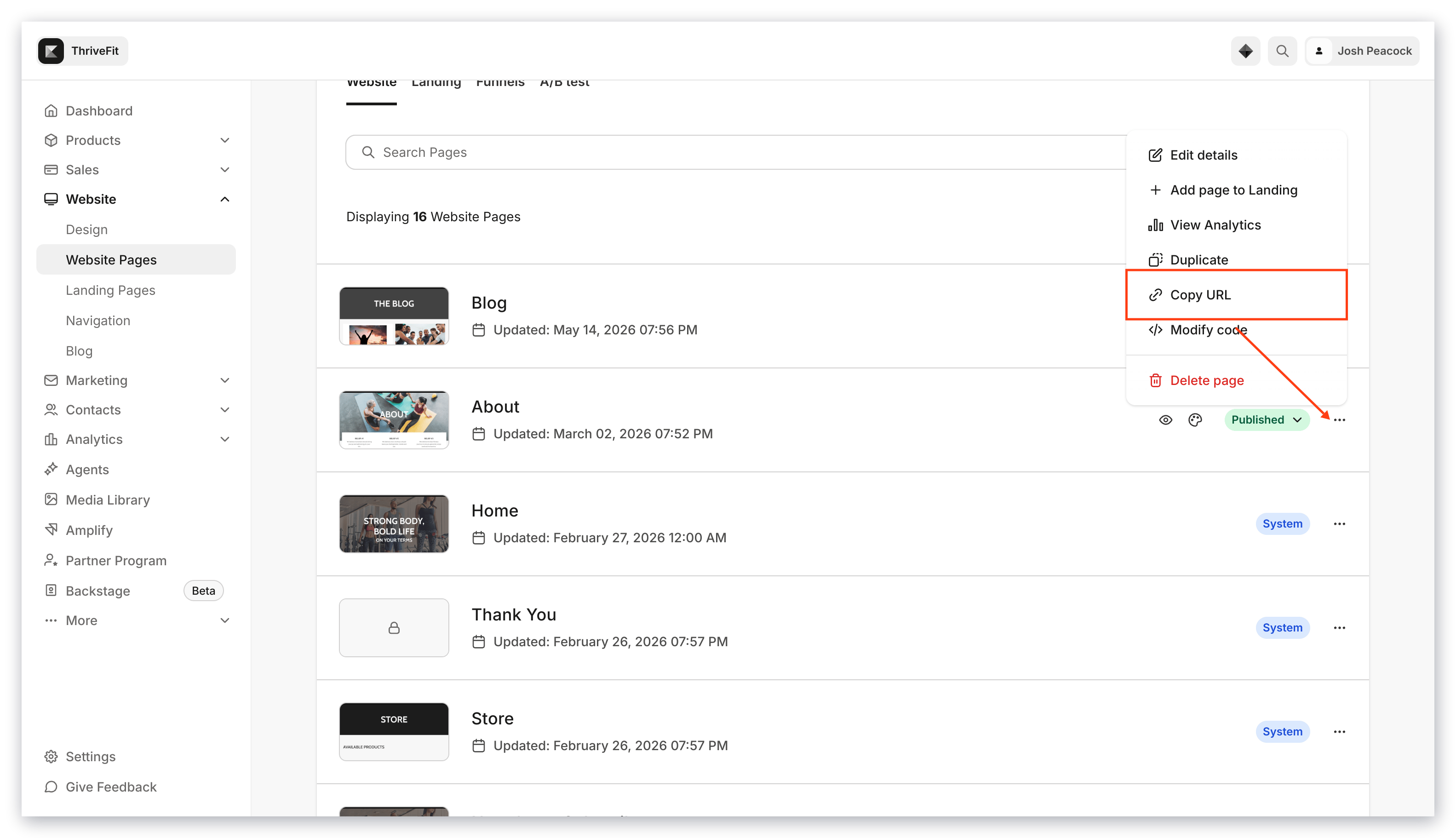
Task: Switch to the Landing tab
Action: point(436,84)
